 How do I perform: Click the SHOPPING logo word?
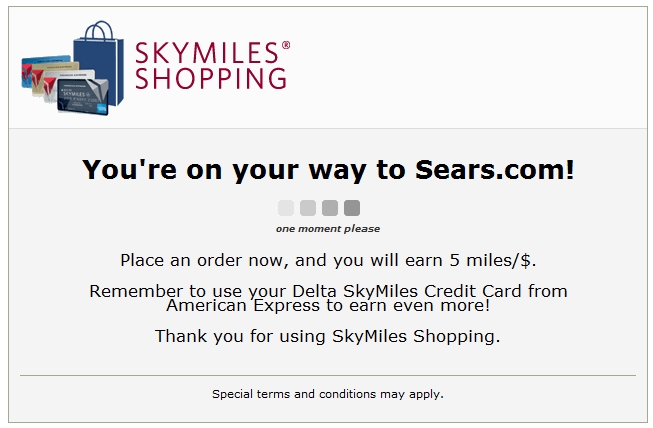tap(210, 78)
